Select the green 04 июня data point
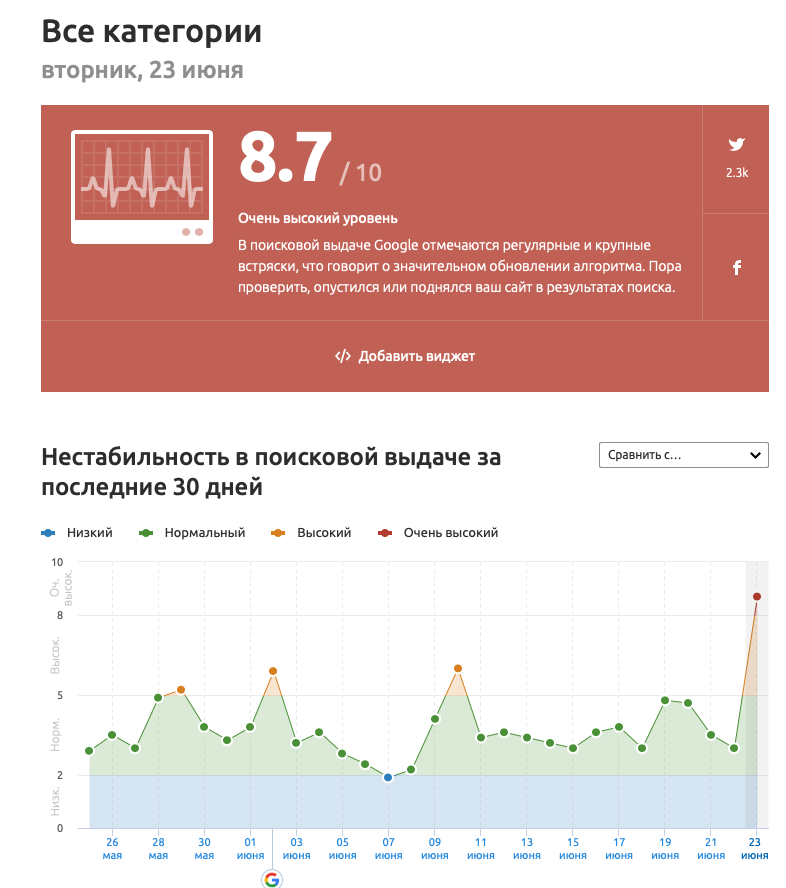The width and height of the screenshot is (786, 888). click(319, 732)
